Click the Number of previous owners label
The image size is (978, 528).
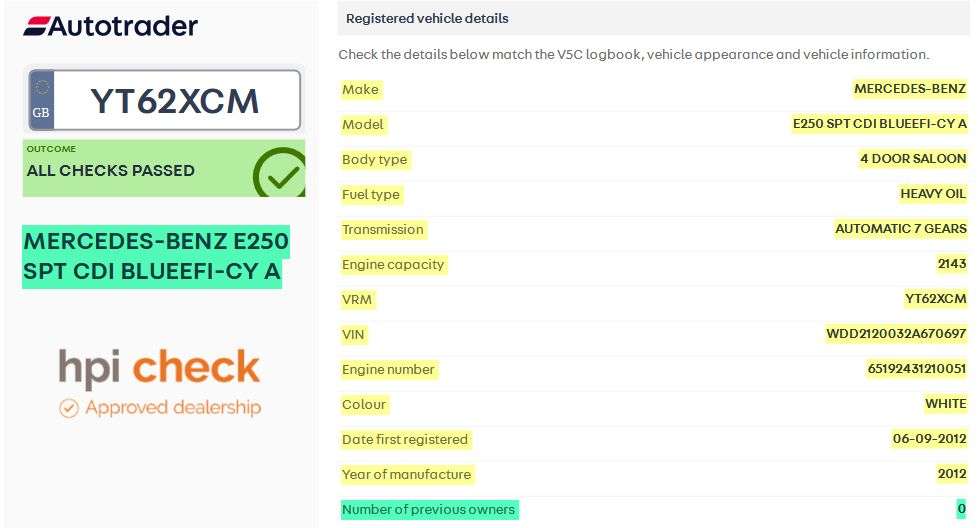tap(428, 509)
